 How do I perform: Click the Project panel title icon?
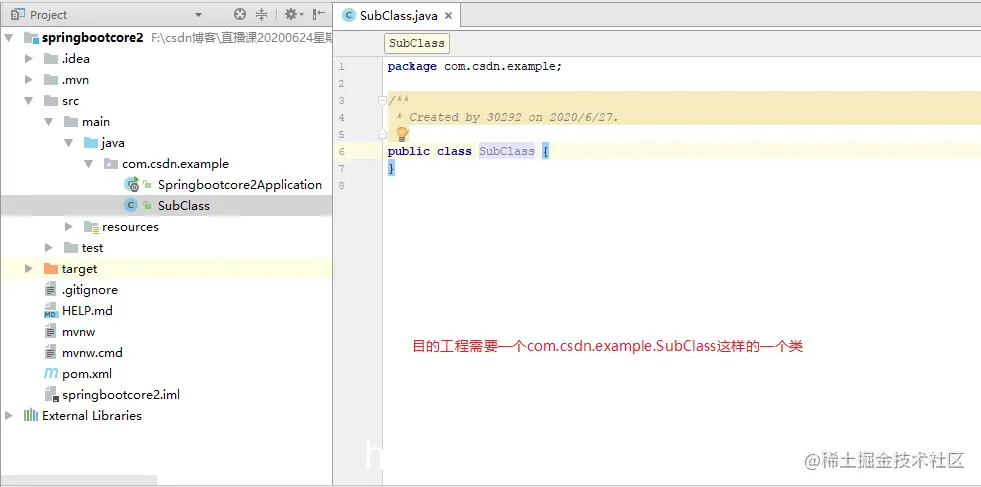18,14
